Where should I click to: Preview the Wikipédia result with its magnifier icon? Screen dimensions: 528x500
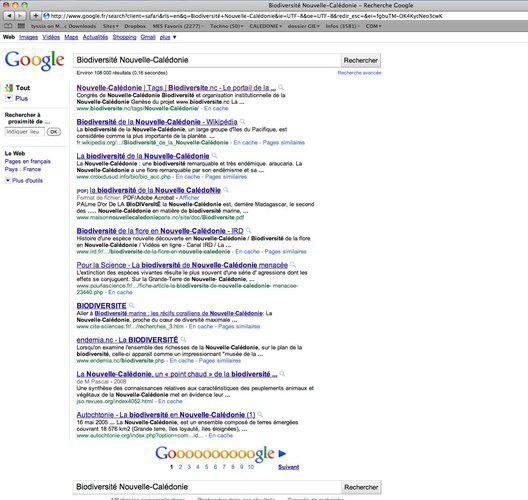[242, 122]
